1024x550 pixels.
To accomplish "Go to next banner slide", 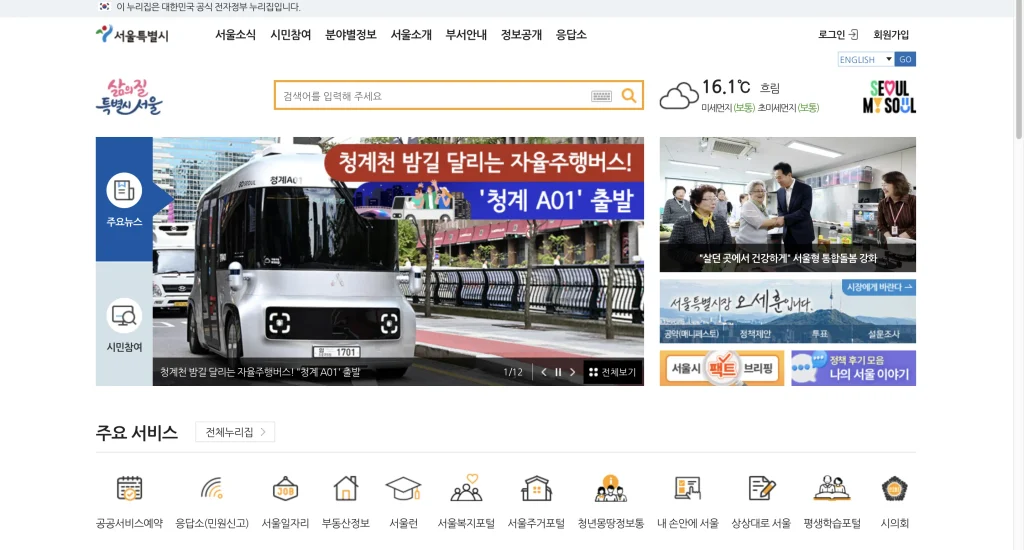I will tap(573, 372).
